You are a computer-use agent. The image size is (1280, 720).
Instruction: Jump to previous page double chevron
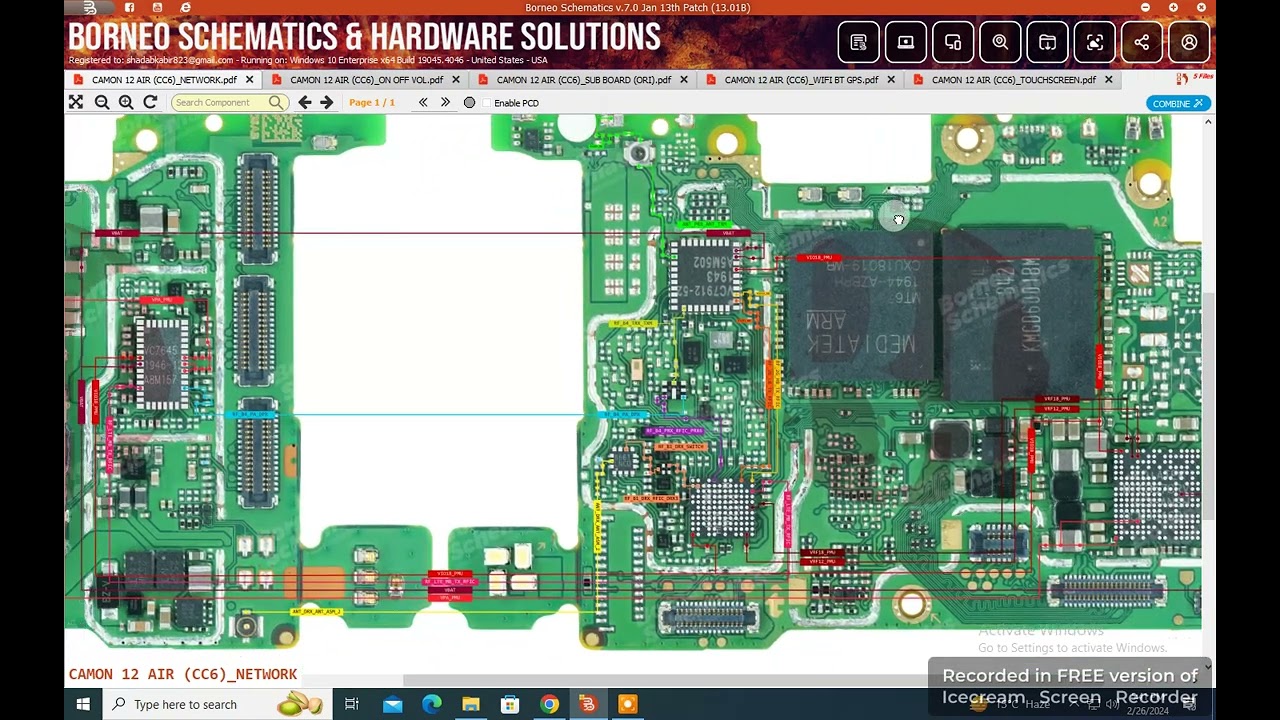(x=423, y=102)
